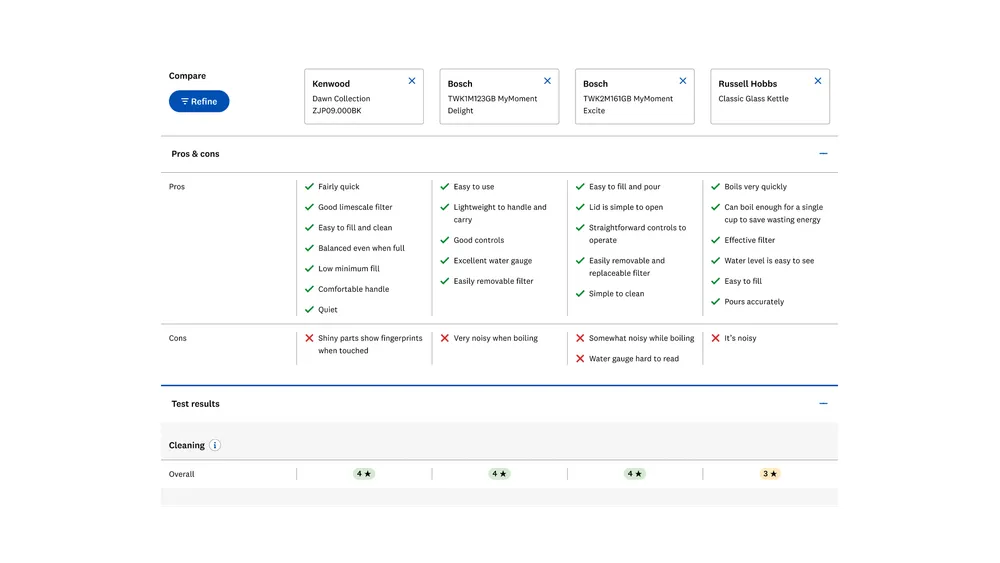Click the Cleaning info icon

[x=215, y=446]
